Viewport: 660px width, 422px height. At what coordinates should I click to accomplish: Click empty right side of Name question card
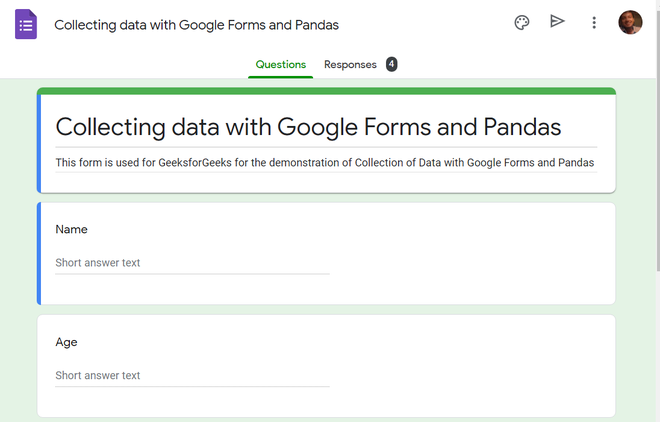point(480,252)
